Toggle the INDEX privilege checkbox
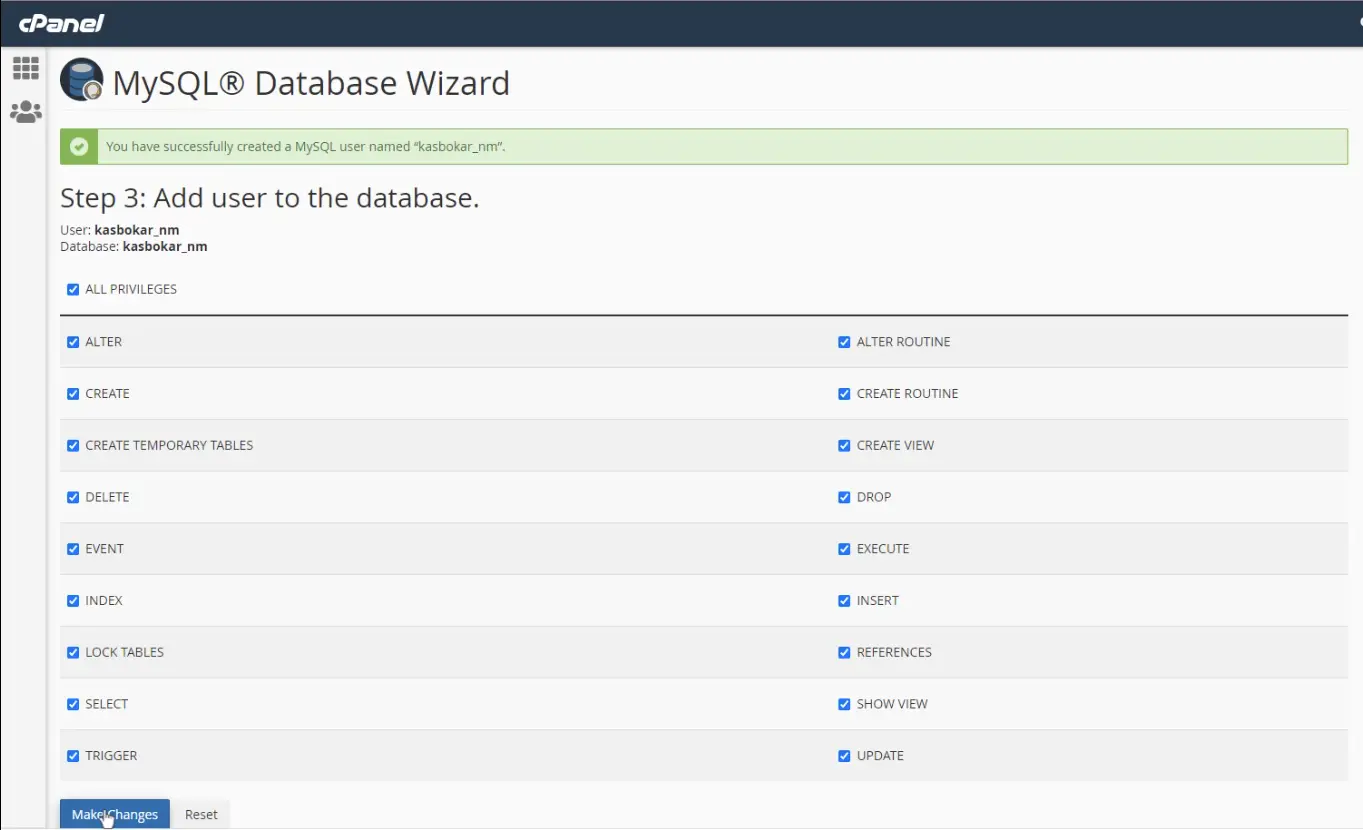The height and width of the screenshot is (830, 1363). (73, 601)
